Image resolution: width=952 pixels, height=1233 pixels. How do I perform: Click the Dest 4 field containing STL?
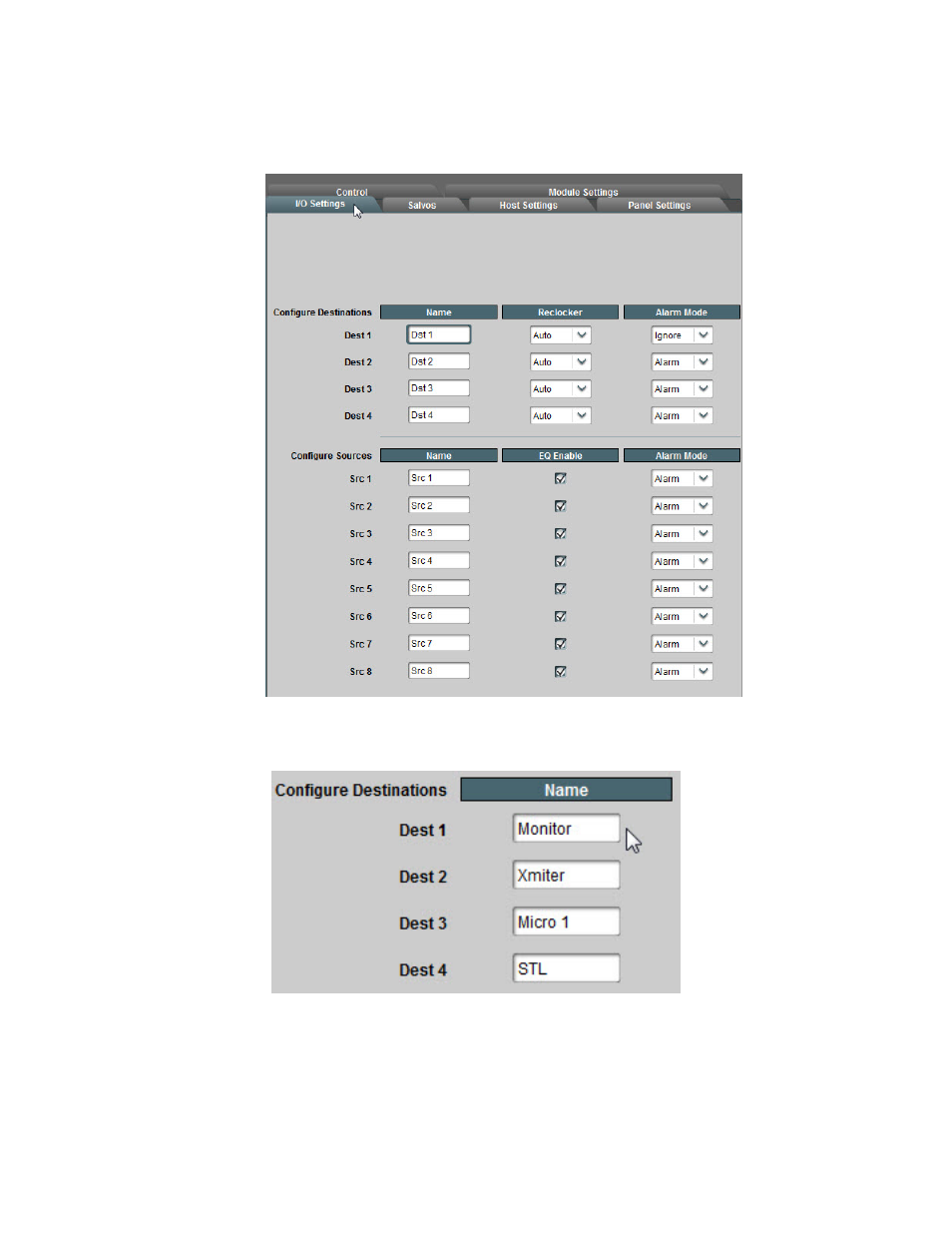click(x=567, y=968)
